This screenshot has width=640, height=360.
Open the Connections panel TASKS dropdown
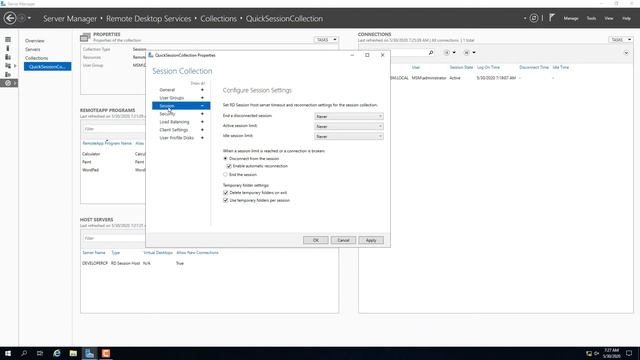point(621,40)
